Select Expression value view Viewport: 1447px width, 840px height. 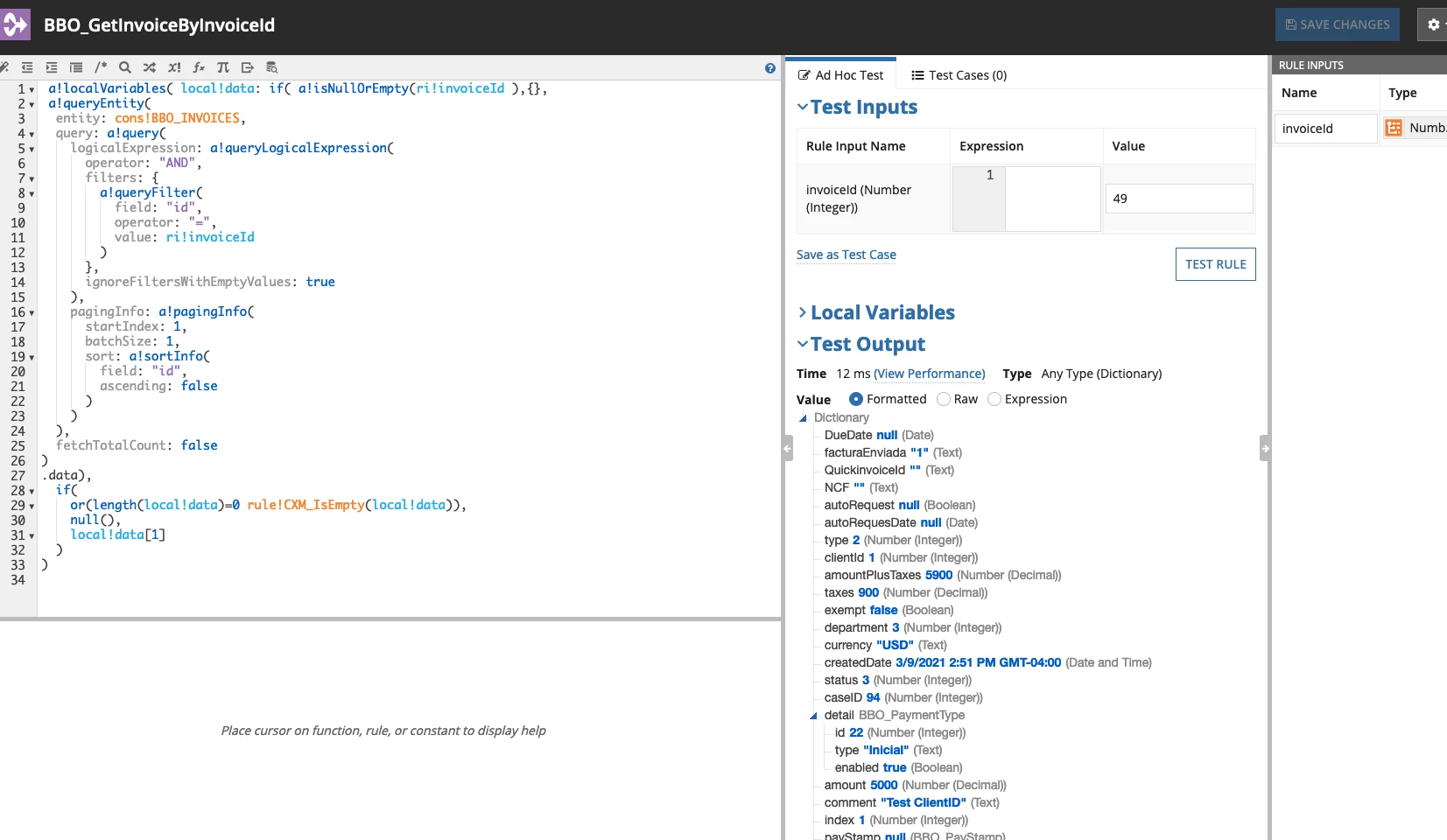pyautogui.click(x=994, y=399)
